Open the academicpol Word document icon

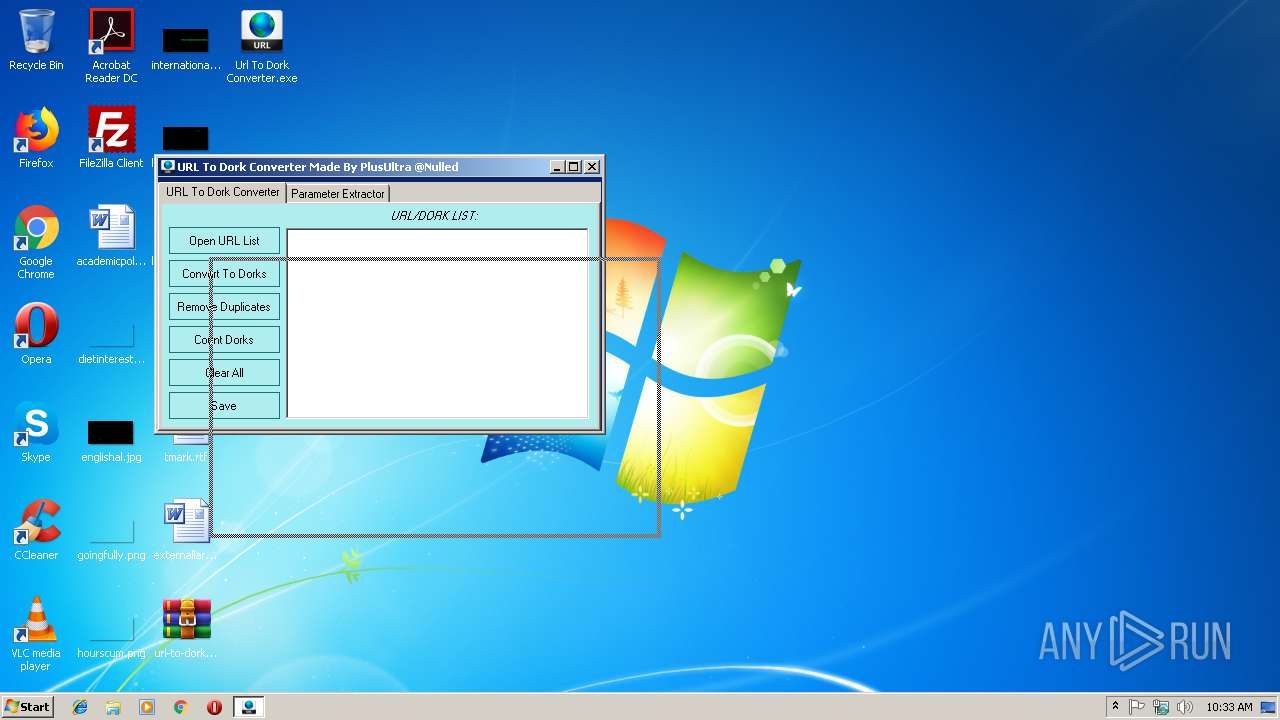click(111, 236)
